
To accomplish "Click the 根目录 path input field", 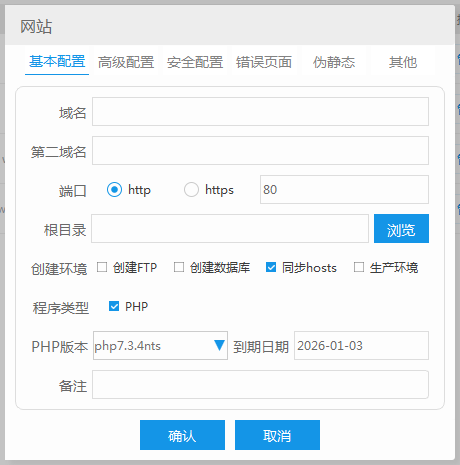I will coord(230,228).
